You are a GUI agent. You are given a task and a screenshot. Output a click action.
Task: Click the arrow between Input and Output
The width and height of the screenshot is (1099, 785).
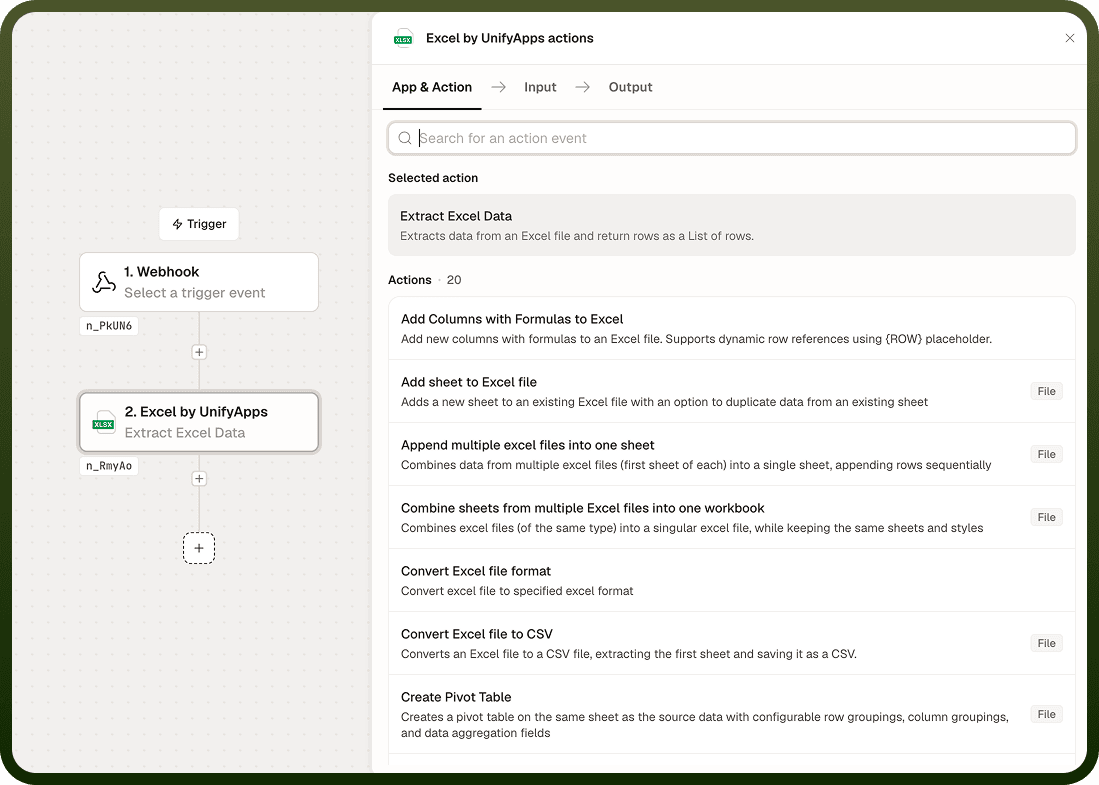tap(582, 87)
